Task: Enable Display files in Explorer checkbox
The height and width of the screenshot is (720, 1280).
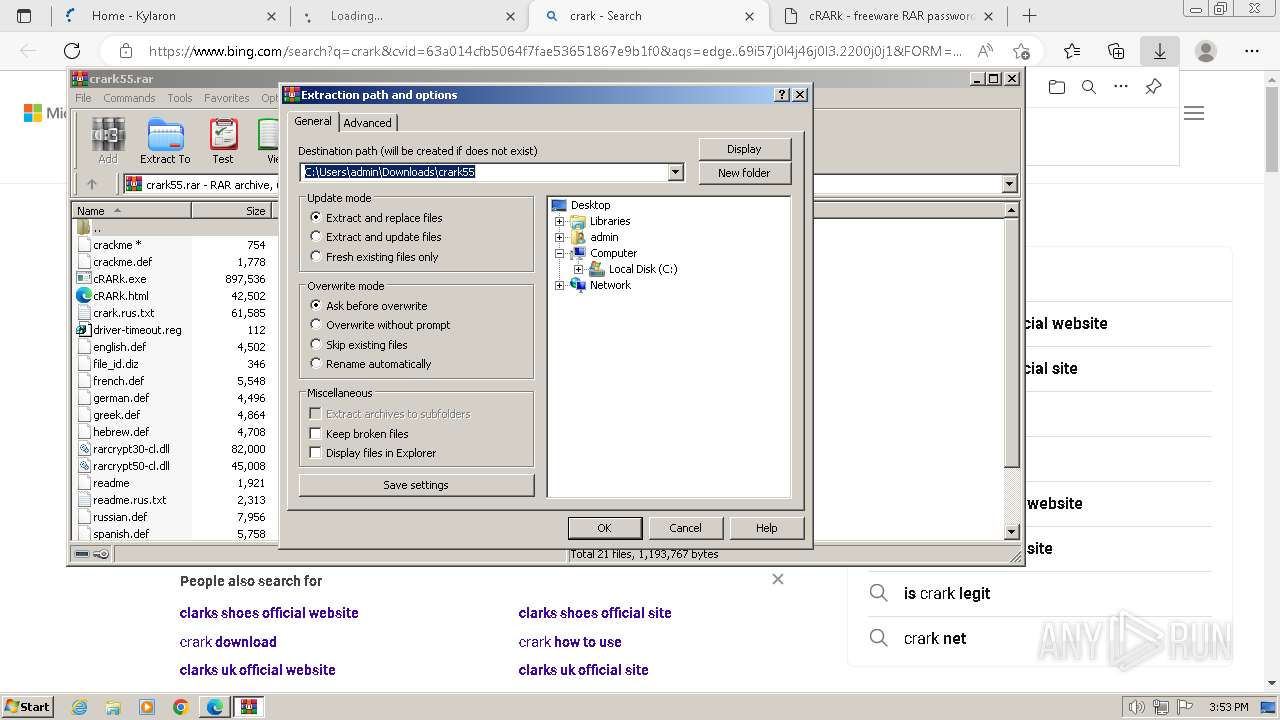Action: pos(316,453)
